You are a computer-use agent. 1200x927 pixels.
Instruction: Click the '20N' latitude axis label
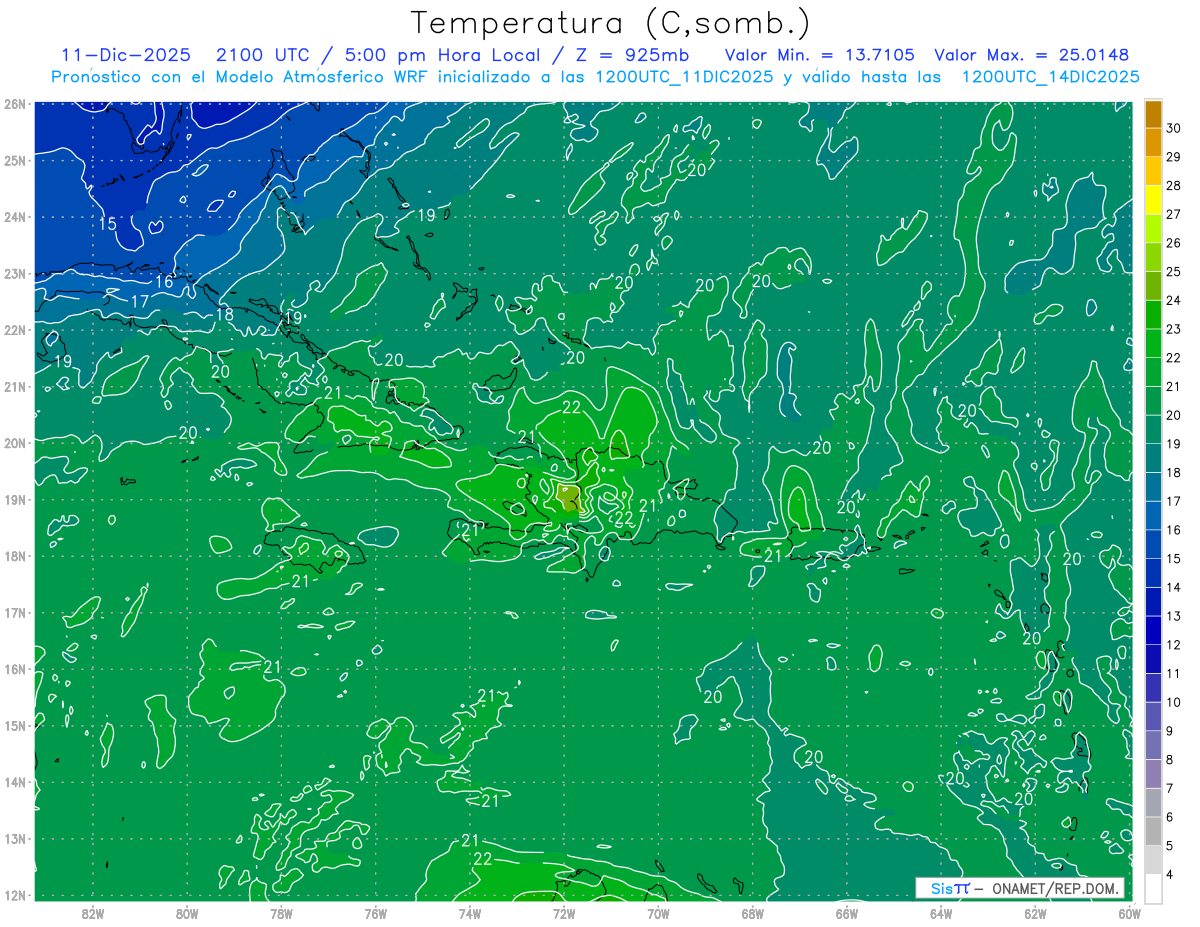(x=14, y=443)
